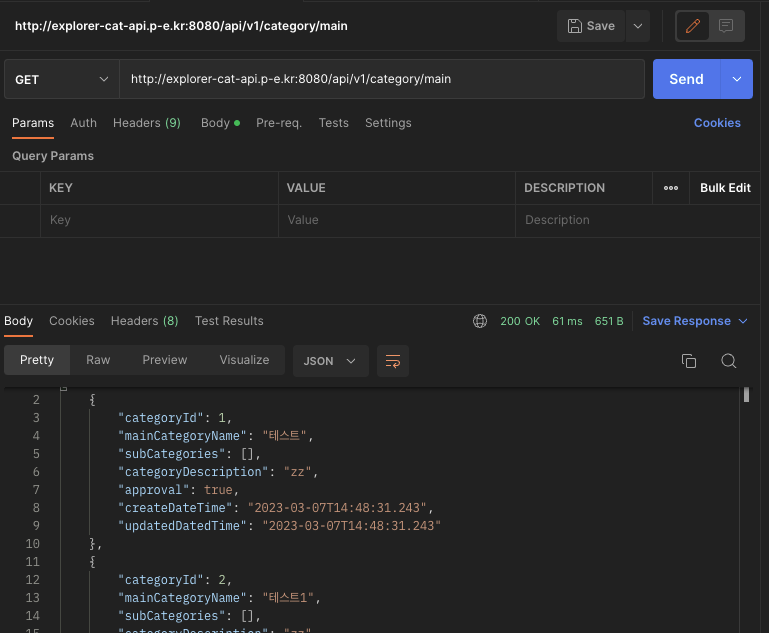This screenshot has width=769, height=633.
Task: Focus the Value input cell
Action: point(397,220)
